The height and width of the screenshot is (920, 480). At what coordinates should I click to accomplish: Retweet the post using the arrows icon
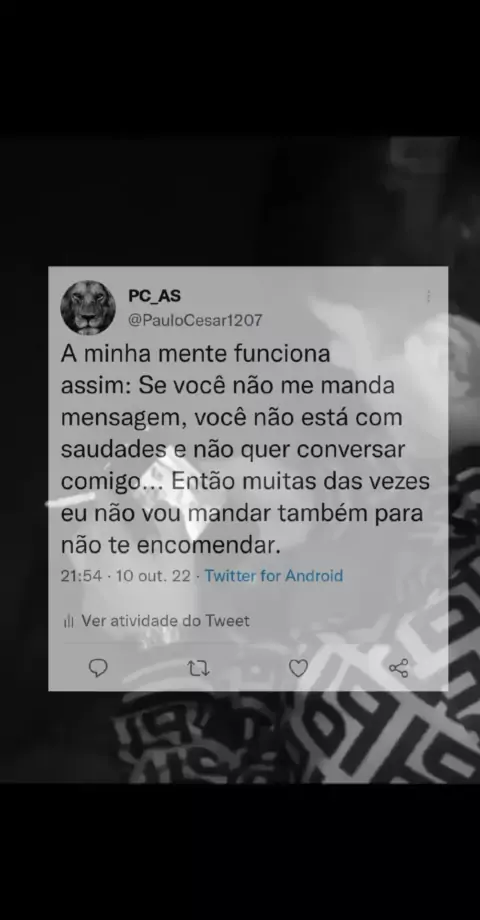(198, 668)
